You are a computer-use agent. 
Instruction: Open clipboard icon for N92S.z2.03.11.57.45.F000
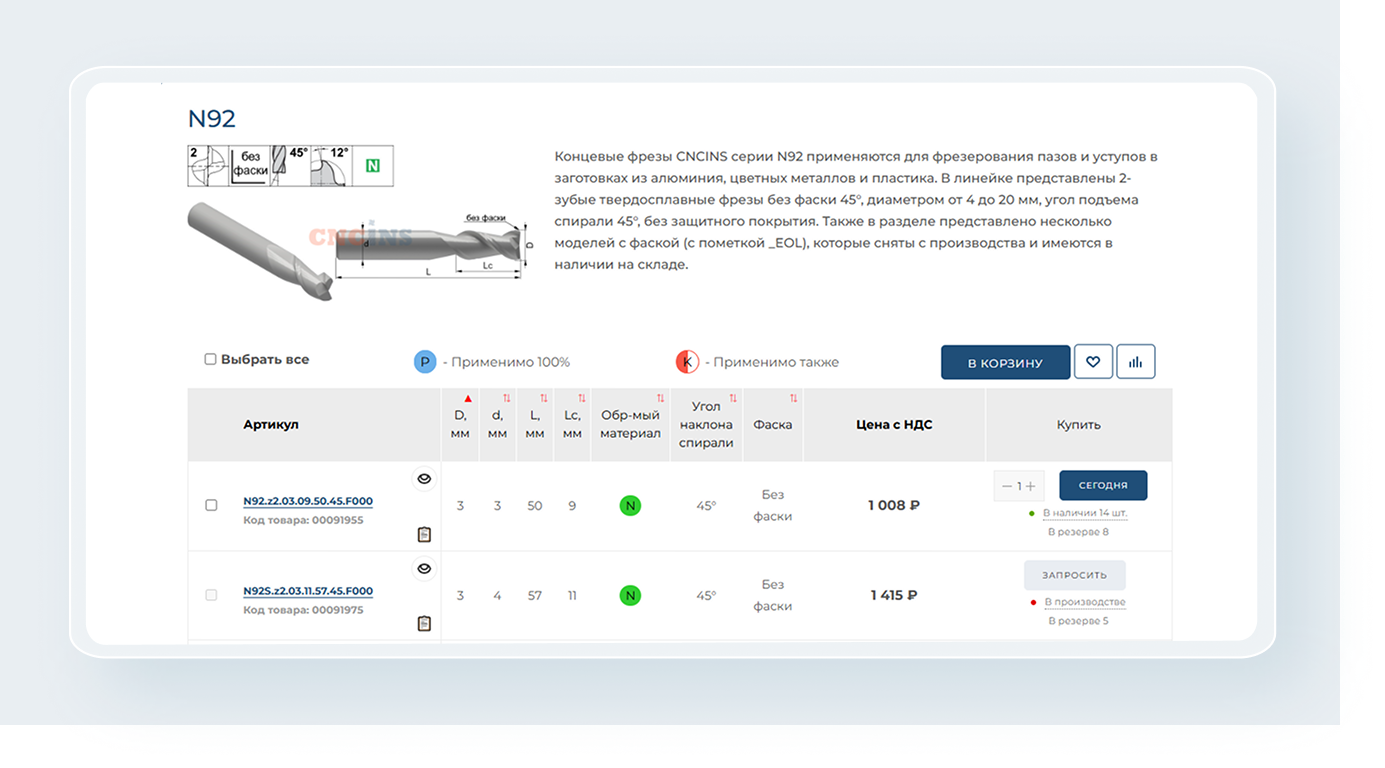pyautogui.click(x=424, y=623)
